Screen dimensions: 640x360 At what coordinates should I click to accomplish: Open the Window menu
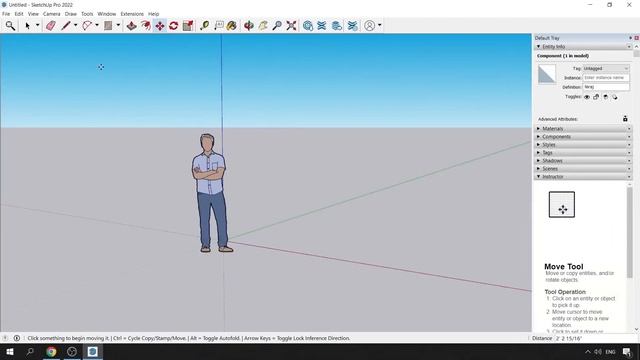(107, 14)
